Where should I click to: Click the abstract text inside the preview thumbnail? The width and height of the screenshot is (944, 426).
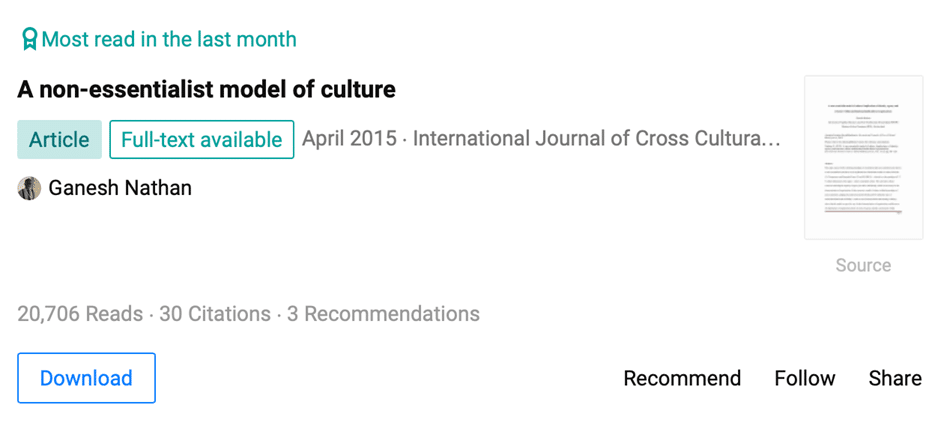point(863,185)
